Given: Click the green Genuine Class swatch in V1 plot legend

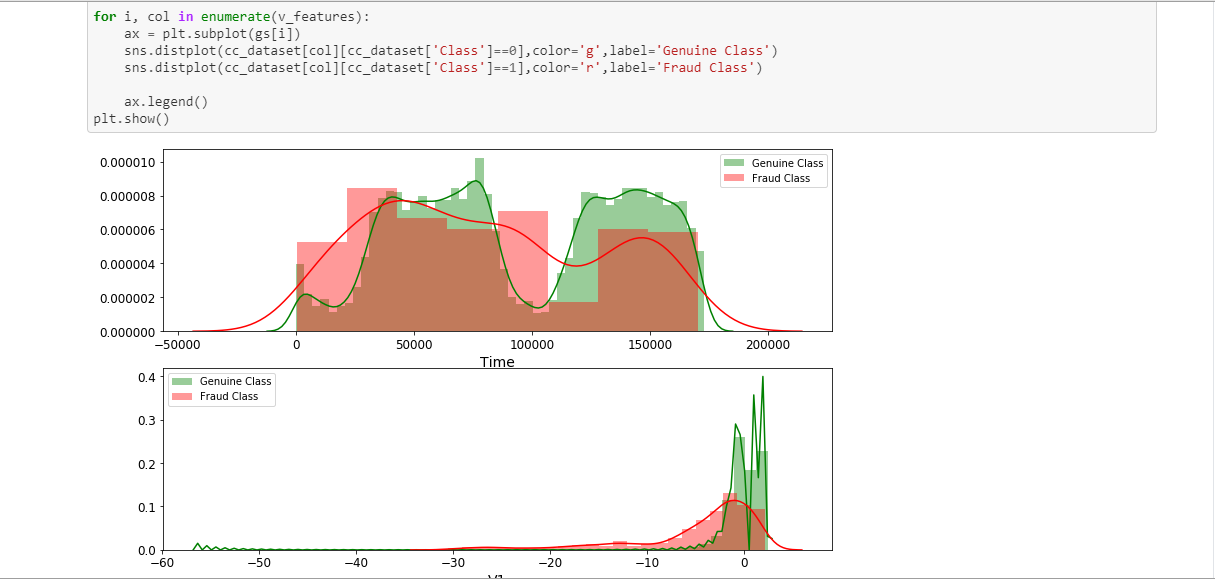Looking at the screenshot, I should coord(182,381).
